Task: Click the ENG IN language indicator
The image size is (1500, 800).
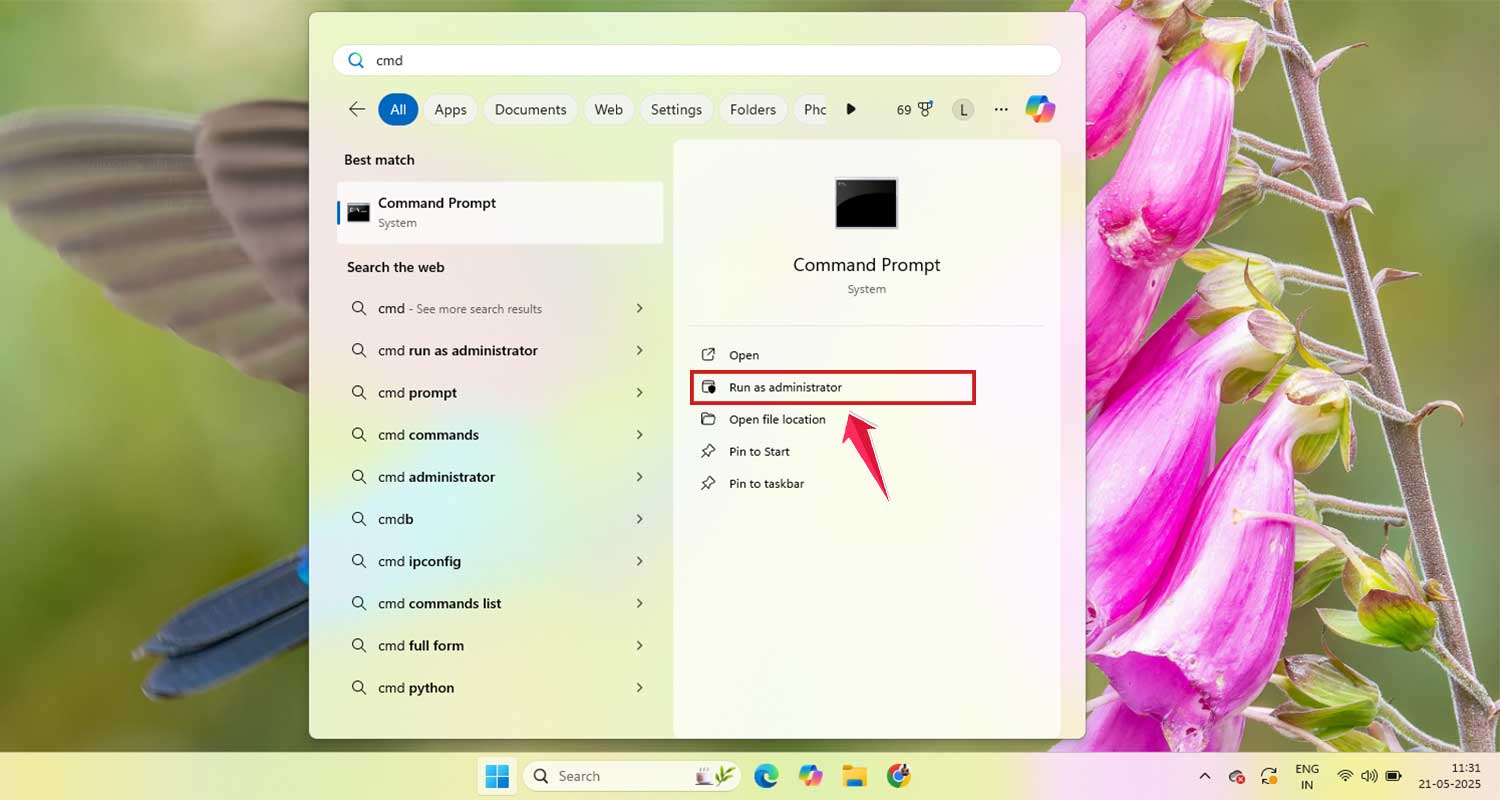Action: [1307, 775]
